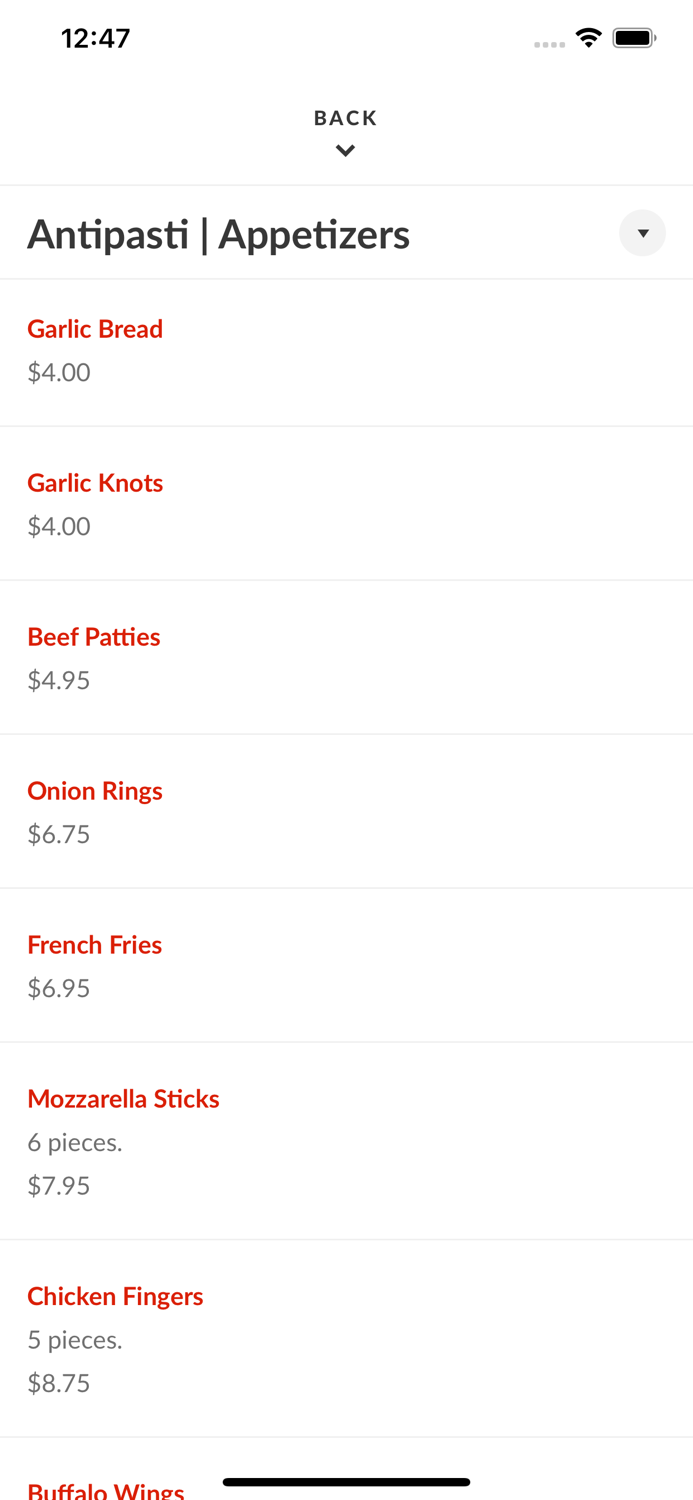Select the Garlic Bread item

point(95,329)
